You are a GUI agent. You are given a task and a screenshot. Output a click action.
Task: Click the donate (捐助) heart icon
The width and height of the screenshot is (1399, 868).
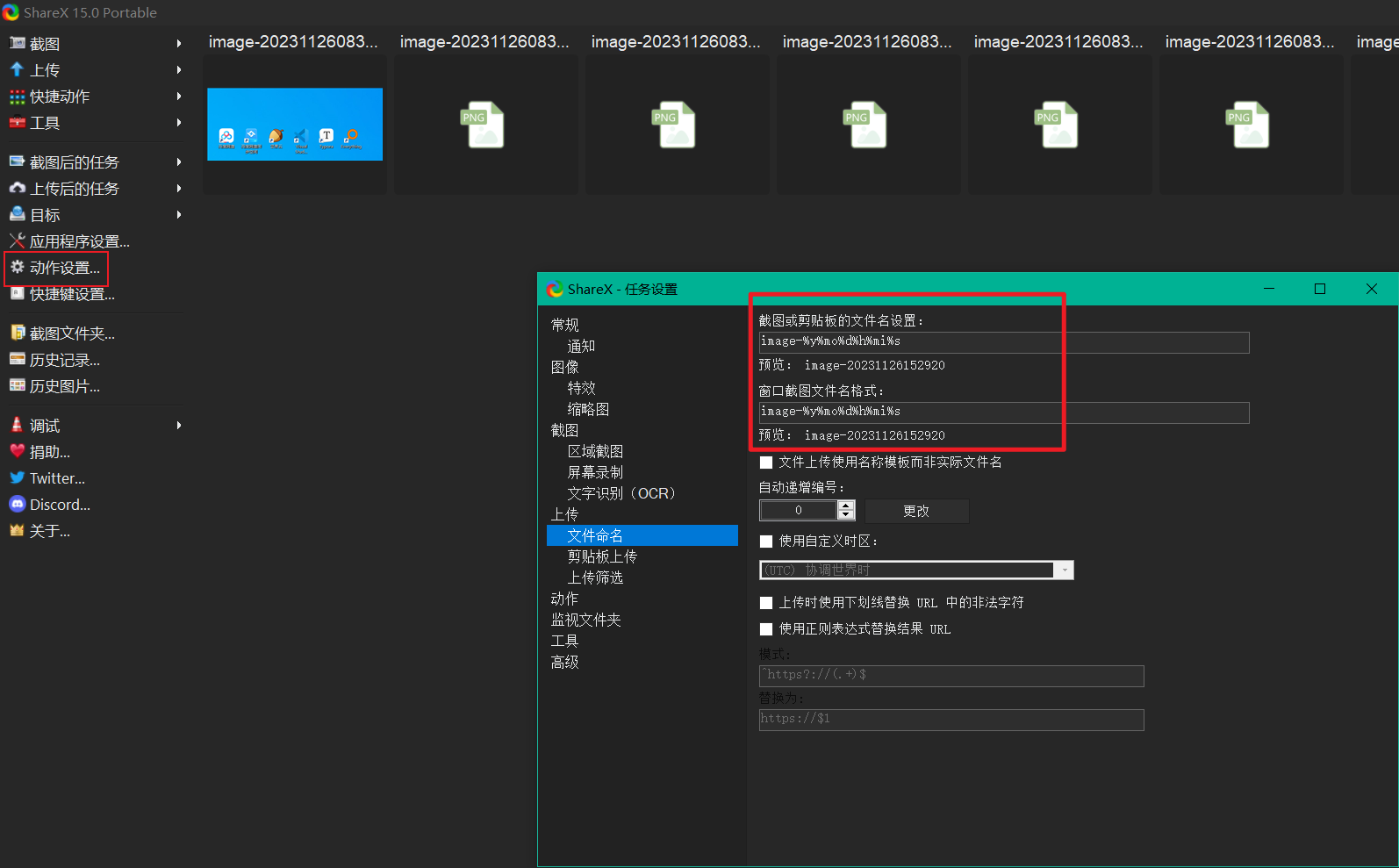(x=17, y=451)
